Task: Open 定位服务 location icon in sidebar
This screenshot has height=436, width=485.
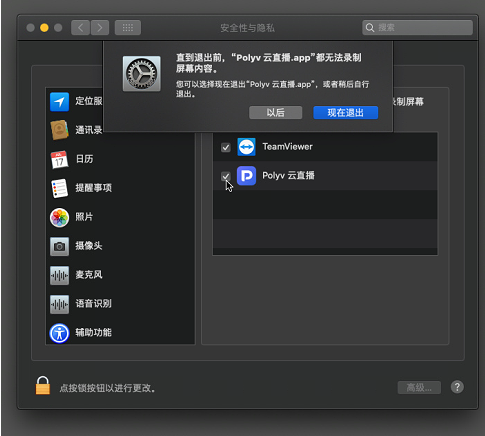Action: click(59, 102)
